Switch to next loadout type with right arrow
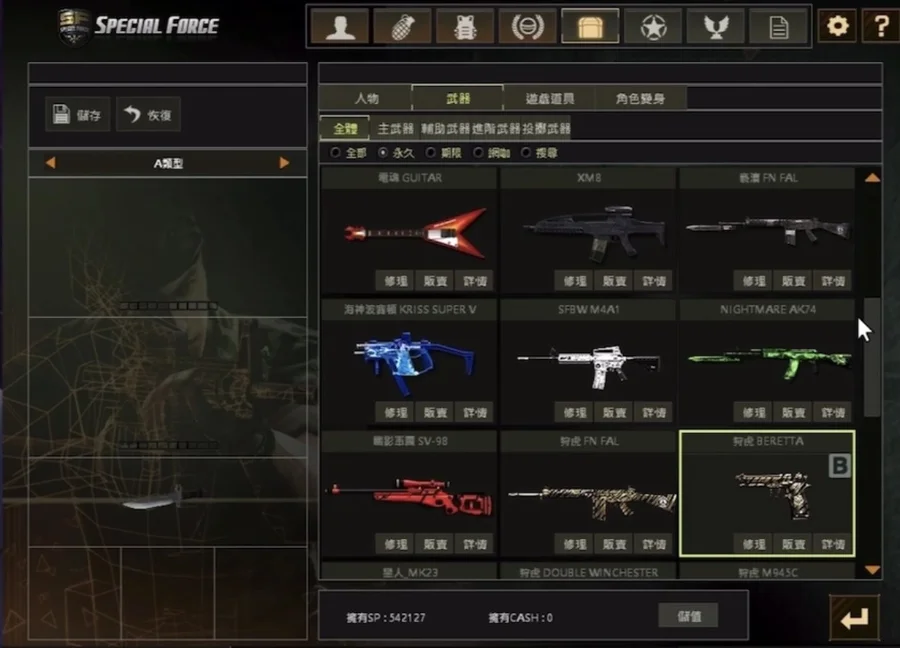The height and width of the screenshot is (648, 900). [x=284, y=163]
